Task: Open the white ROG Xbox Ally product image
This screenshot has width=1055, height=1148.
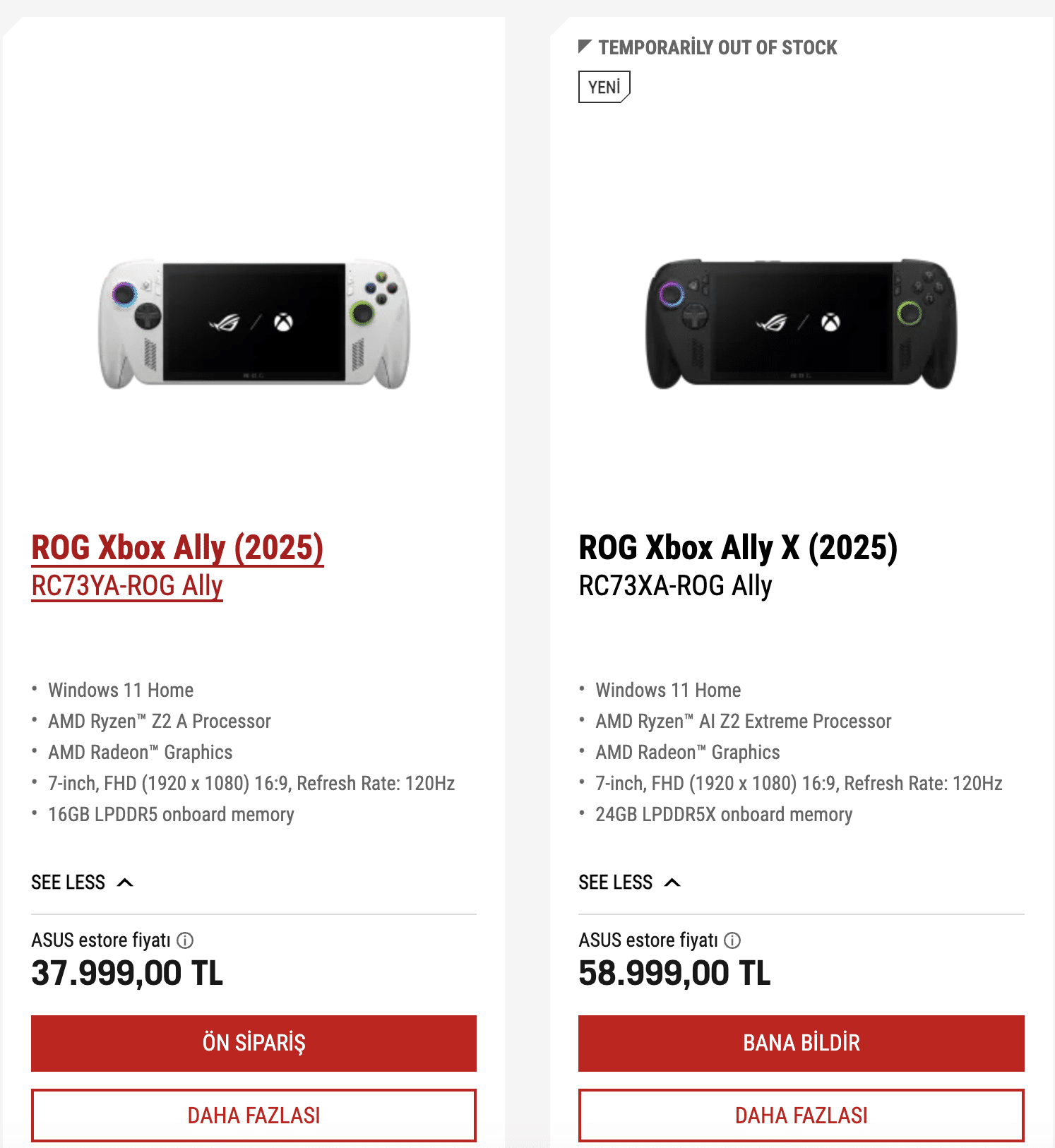Action: click(x=254, y=324)
